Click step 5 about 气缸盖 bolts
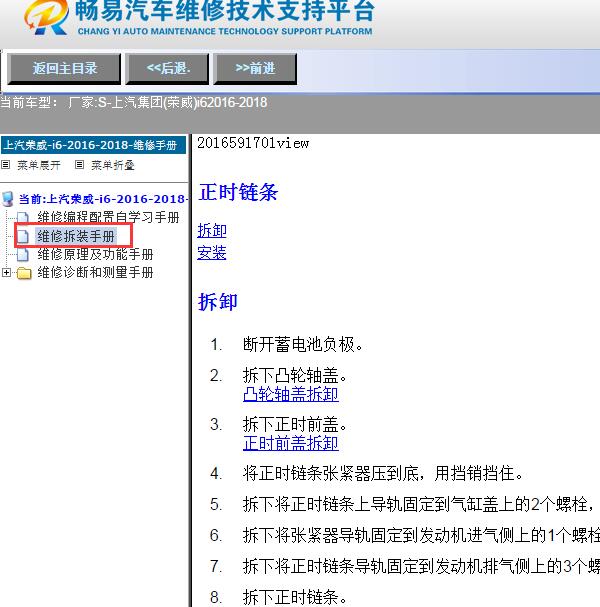600x607 pixels. pos(418,504)
